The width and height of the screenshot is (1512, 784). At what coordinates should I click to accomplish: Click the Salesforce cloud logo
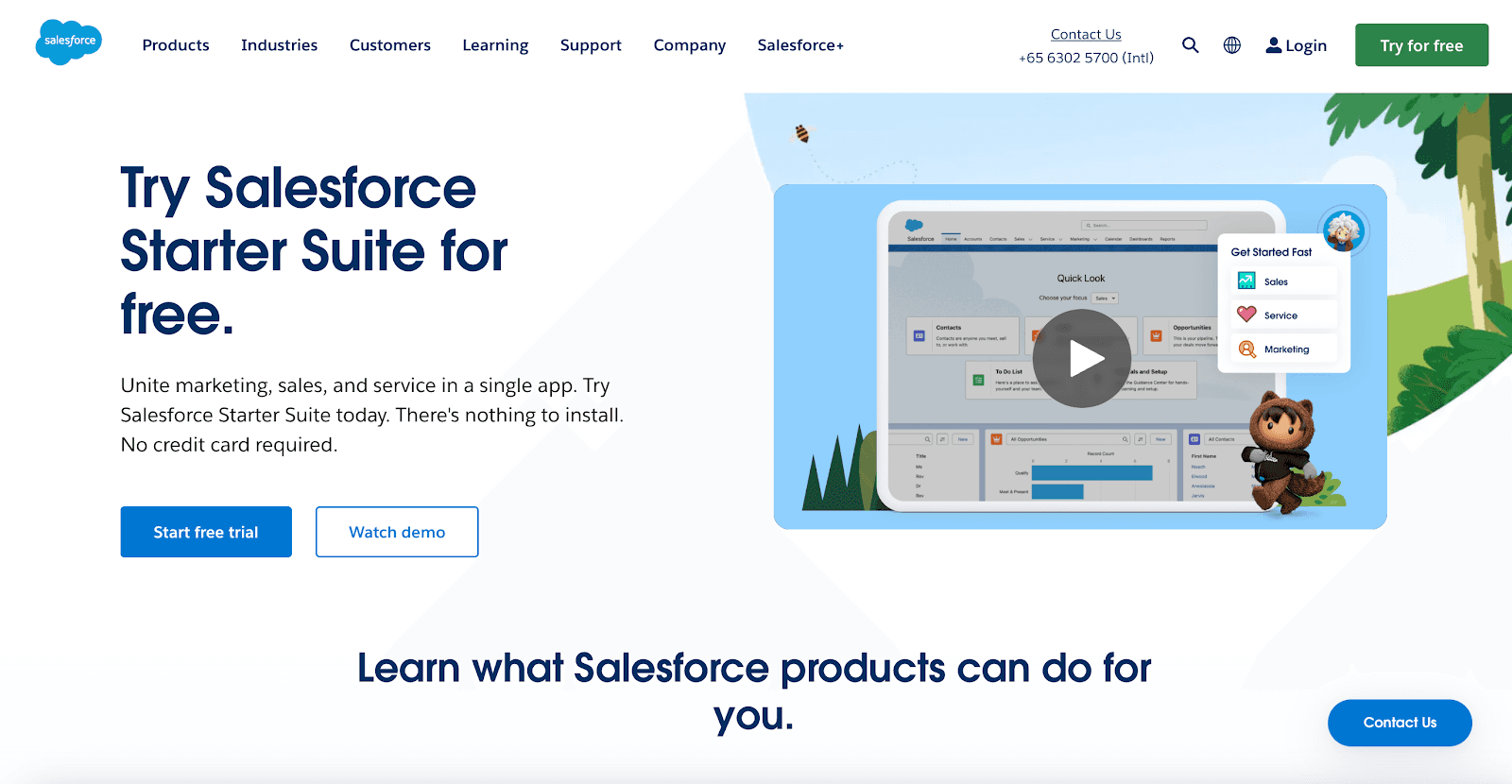68,43
